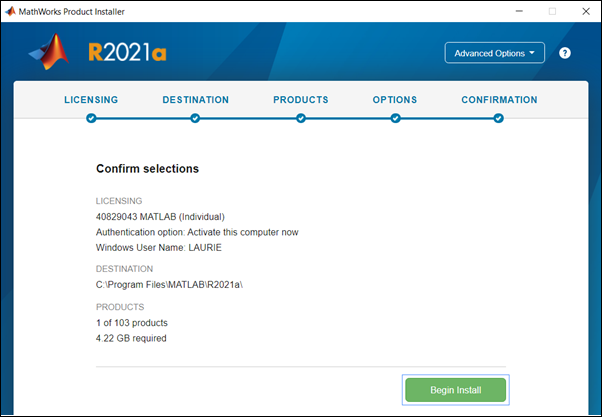This screenshot has width=602, height=417.
Task: Click the checkmark circle under LICENSING
Action: 91,118
